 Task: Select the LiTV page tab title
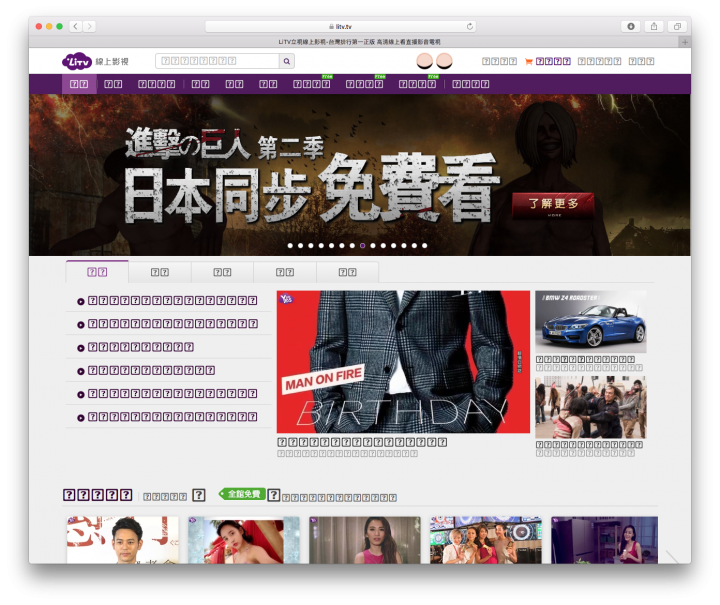(x=359, y=42)
